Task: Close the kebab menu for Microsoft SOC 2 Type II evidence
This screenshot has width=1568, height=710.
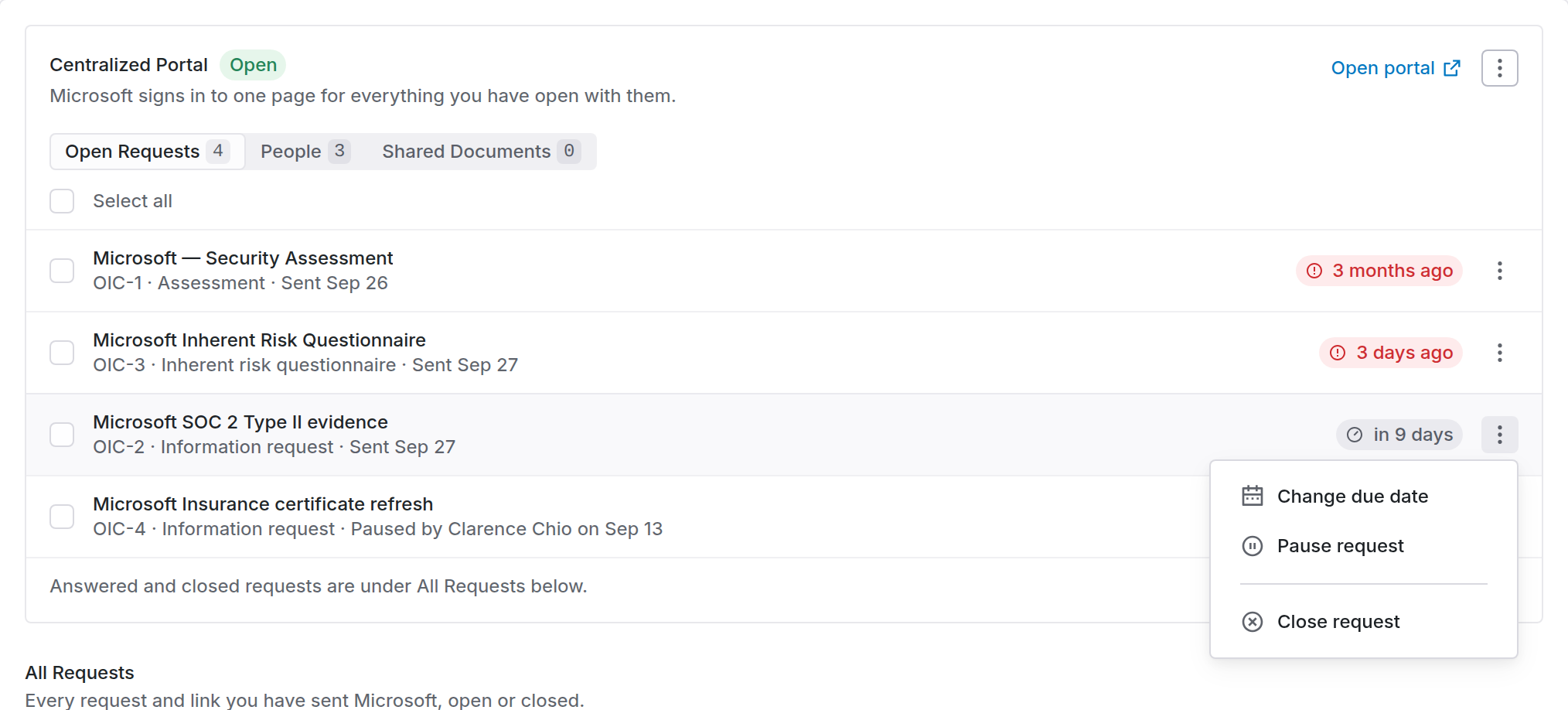Action: coord(1499,435)
